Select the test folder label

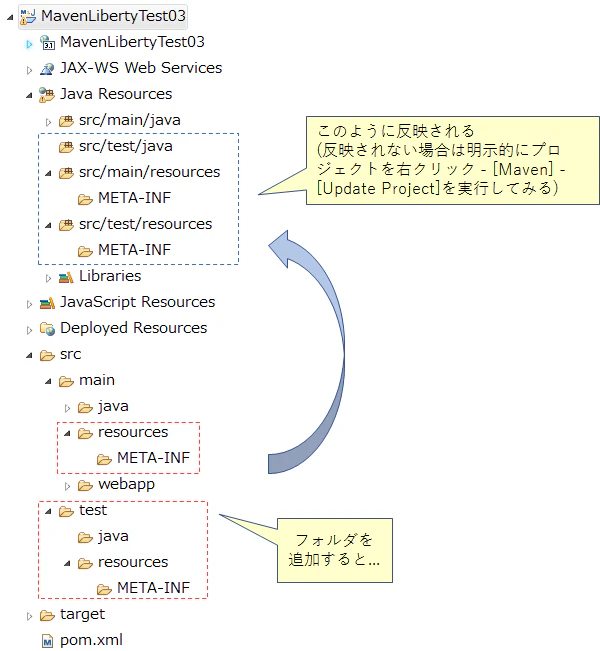point(93,510)
